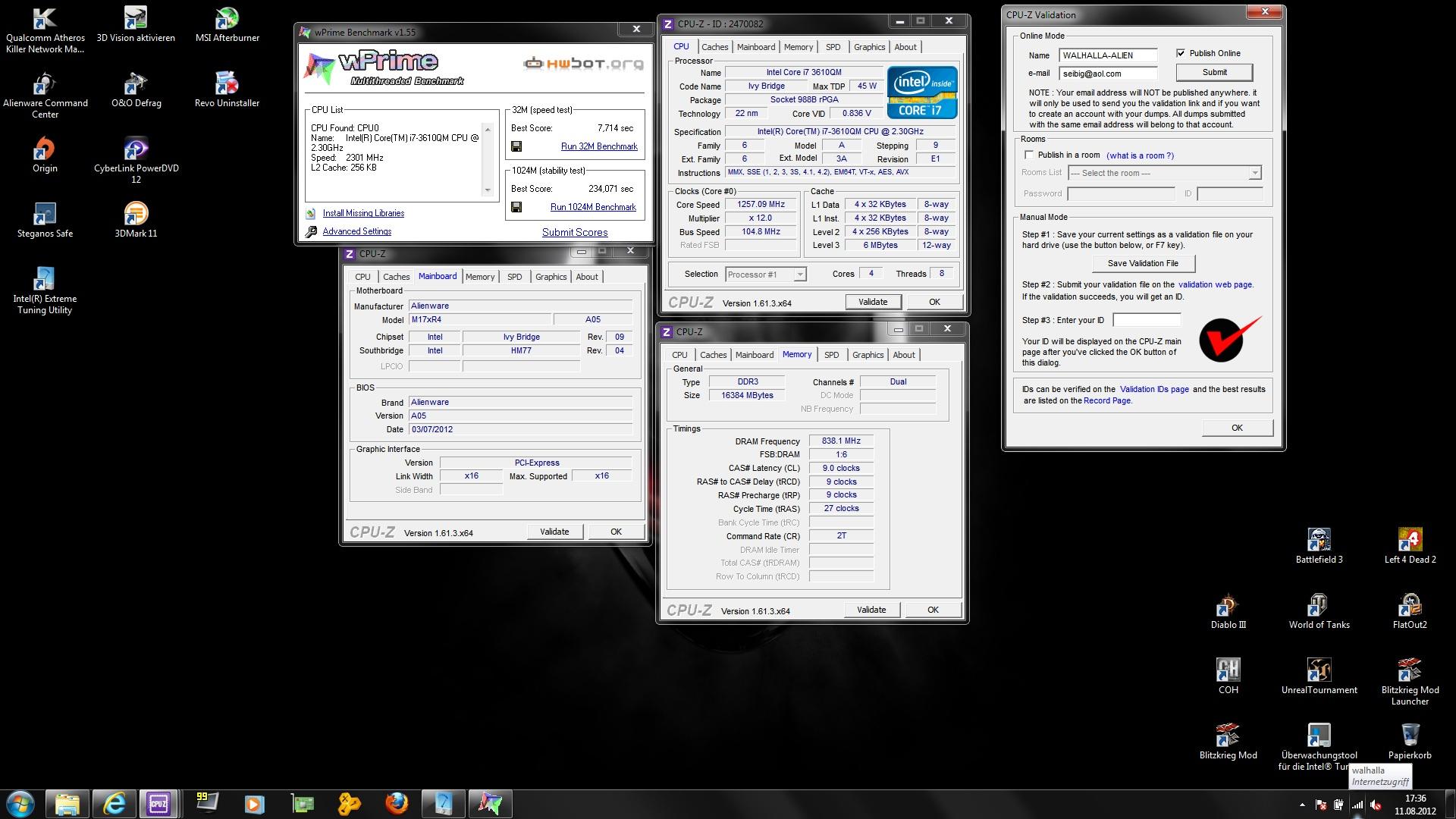This screenshot has height=819, width=1456.
Task: Click Install Missing Libraries link
Action: pos(363,213)
